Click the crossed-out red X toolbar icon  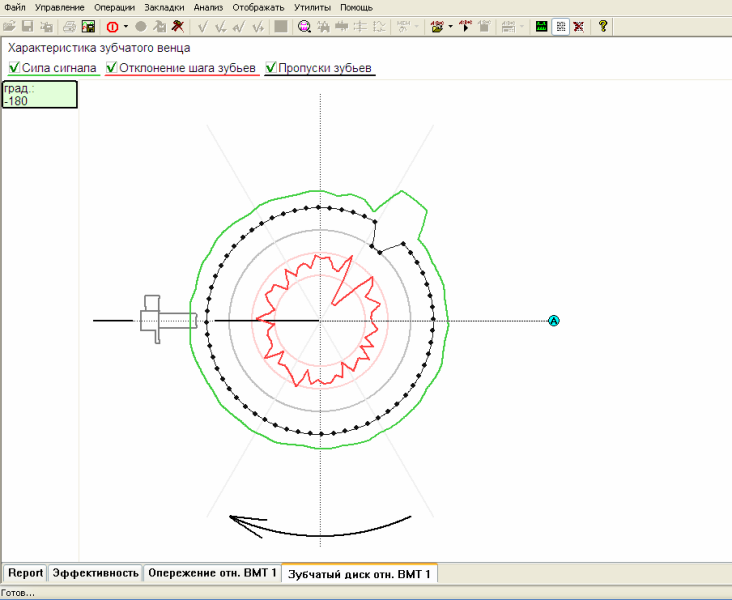[578, 26]
